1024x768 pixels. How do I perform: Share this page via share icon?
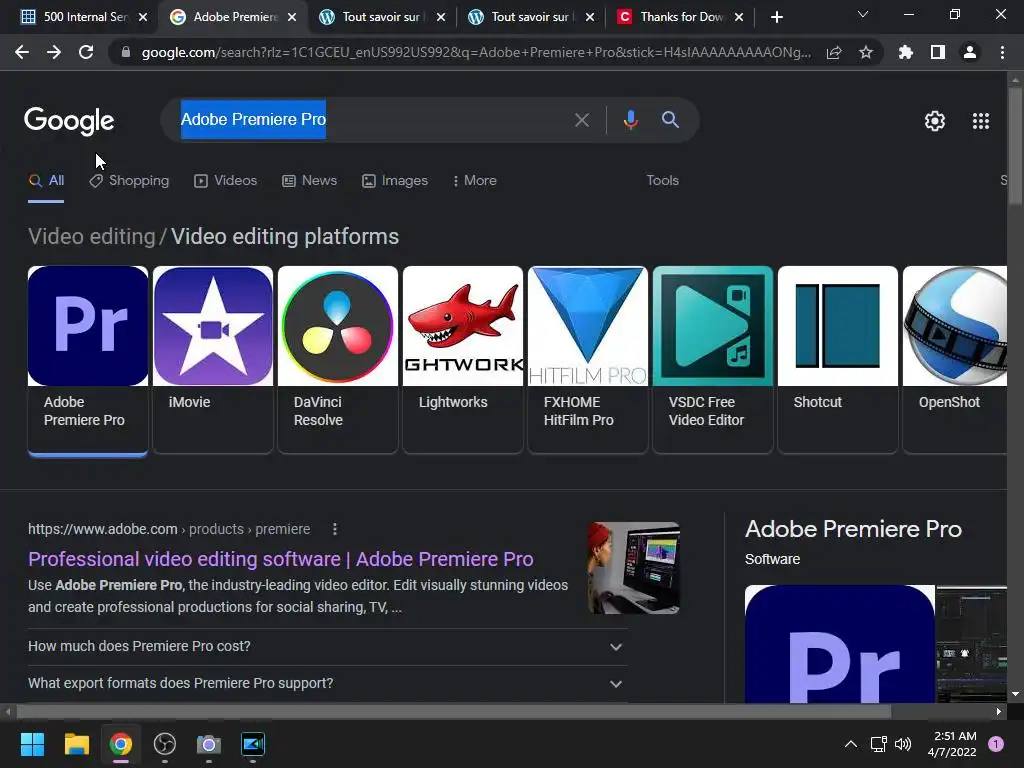point(833,53)
